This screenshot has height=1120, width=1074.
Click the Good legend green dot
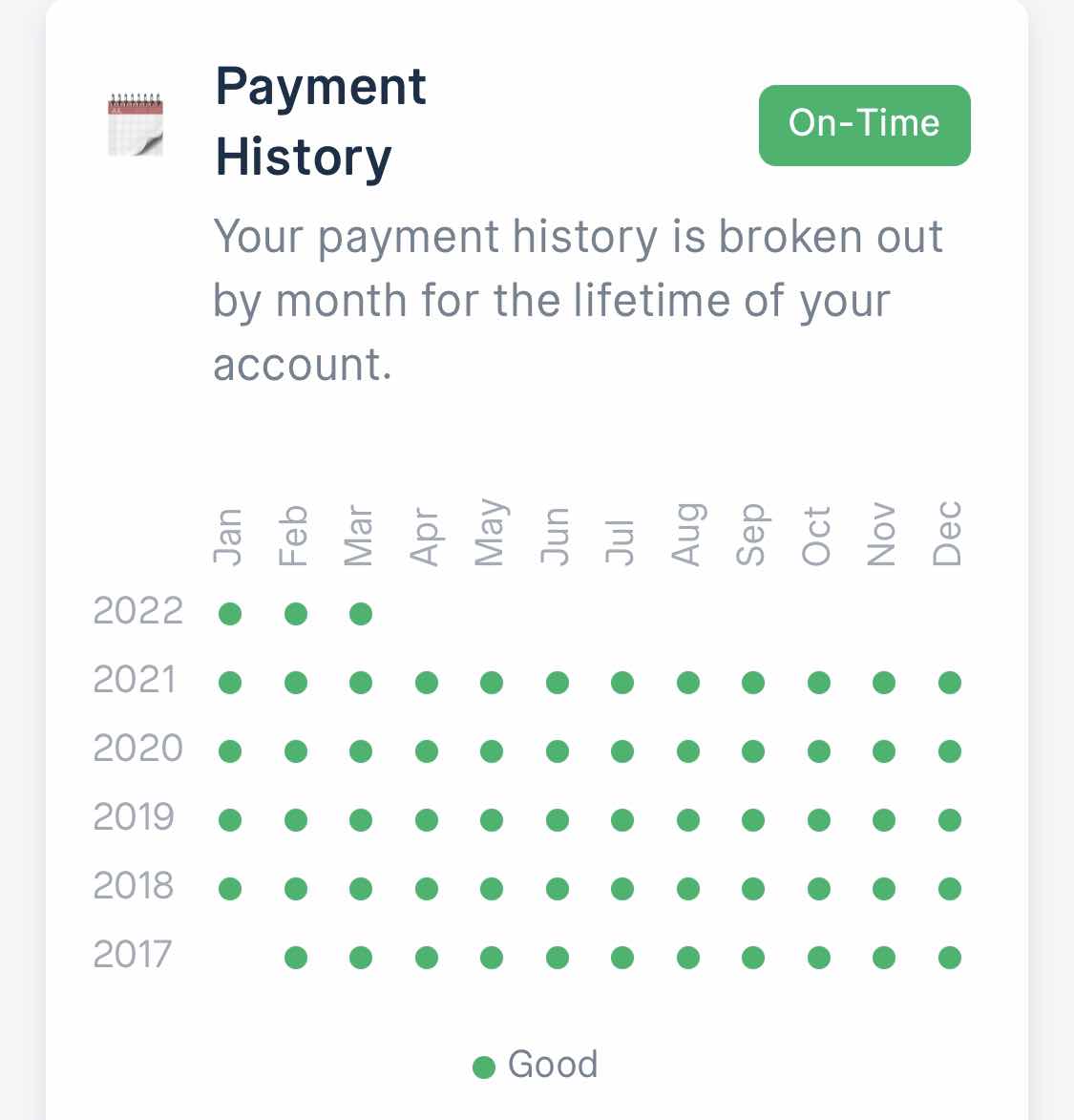(483, 1067)
